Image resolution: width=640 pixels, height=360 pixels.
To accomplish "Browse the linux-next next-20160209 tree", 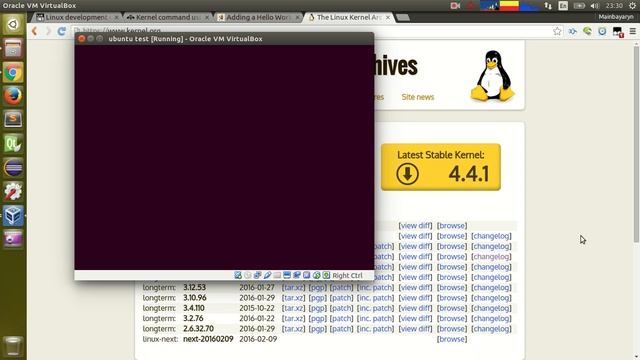I will tap(452, 339).
